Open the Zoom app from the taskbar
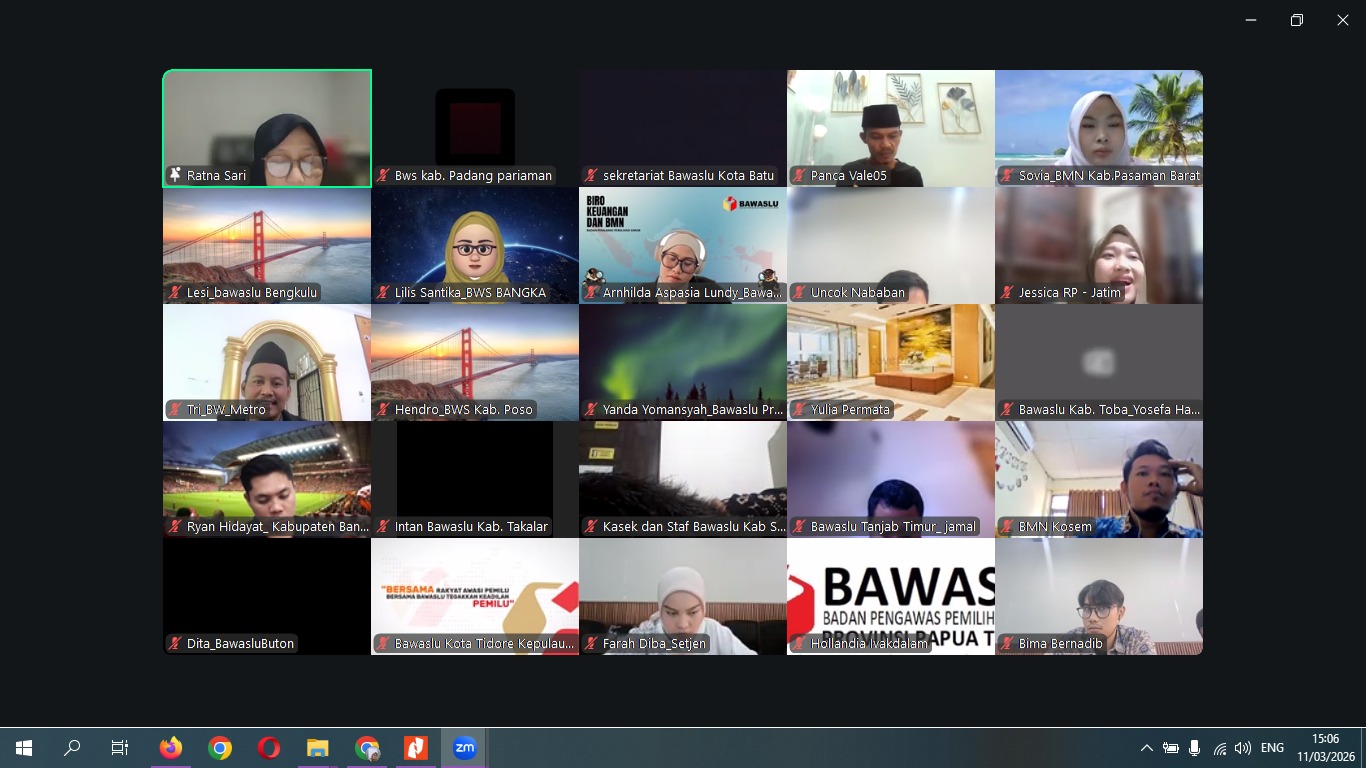 point(464,747)
